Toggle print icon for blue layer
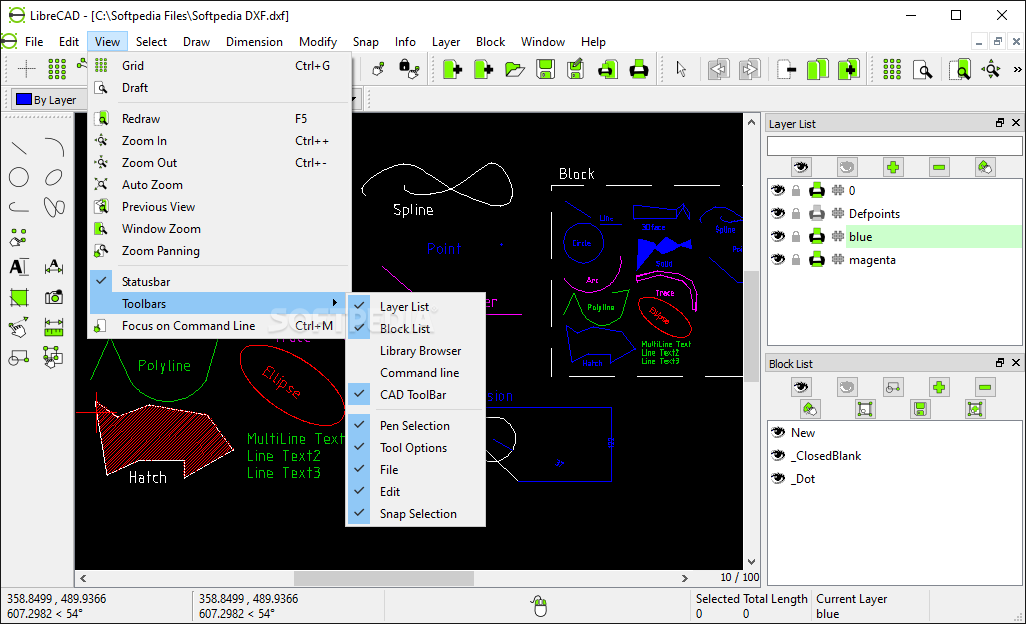The image size is (1026, 624). [x=817, y=236]
